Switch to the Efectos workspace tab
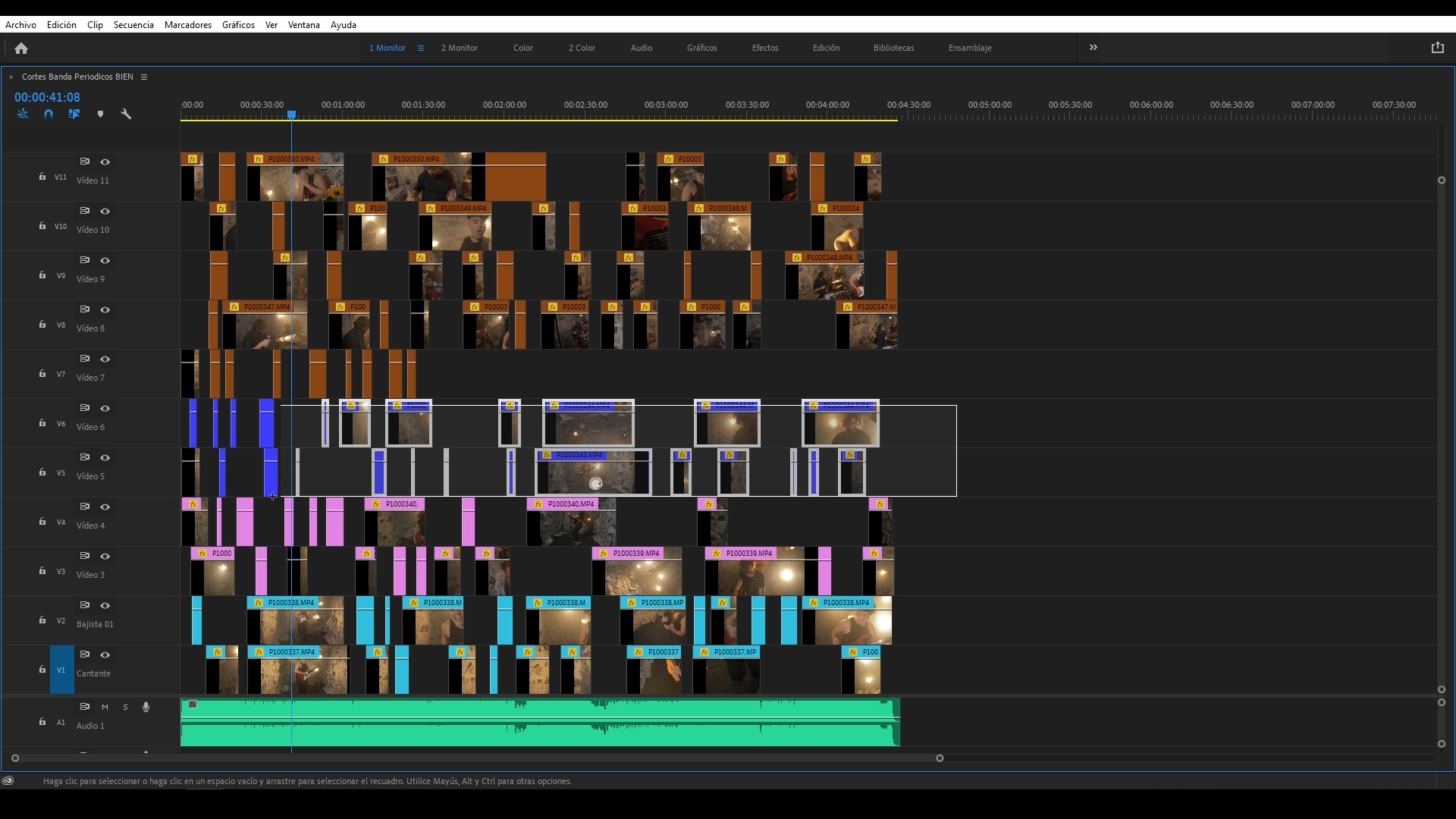Viewport: 1456px width, 819px height. [765, 48]
